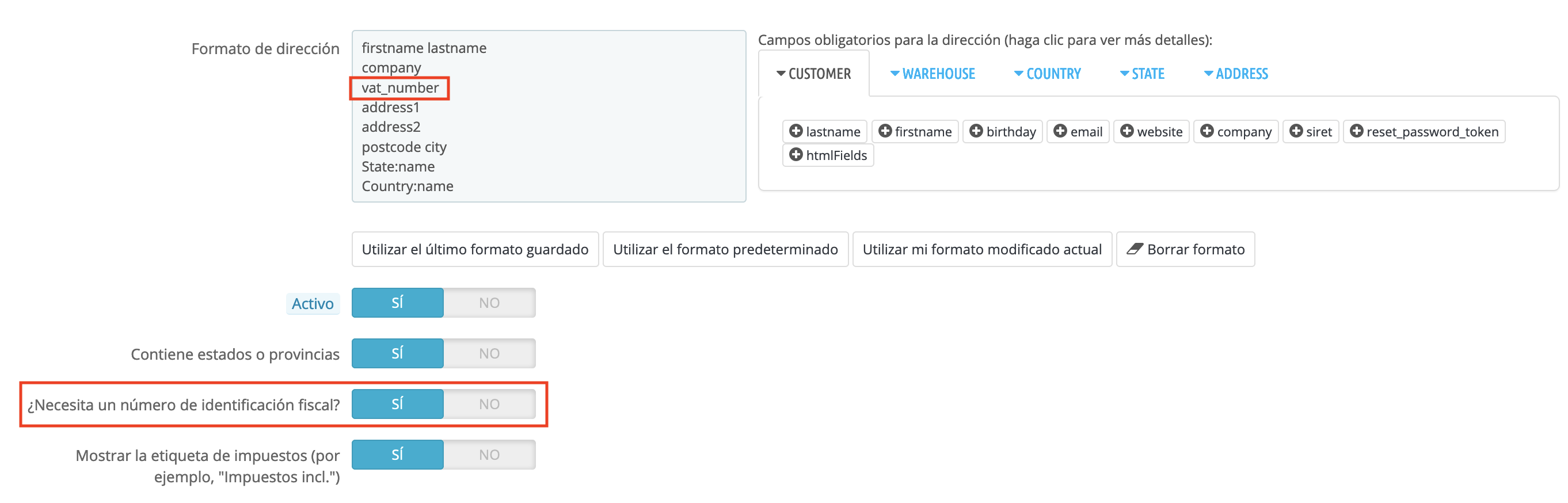Turn off fiscal identification number requirement

tap(489, 404)
